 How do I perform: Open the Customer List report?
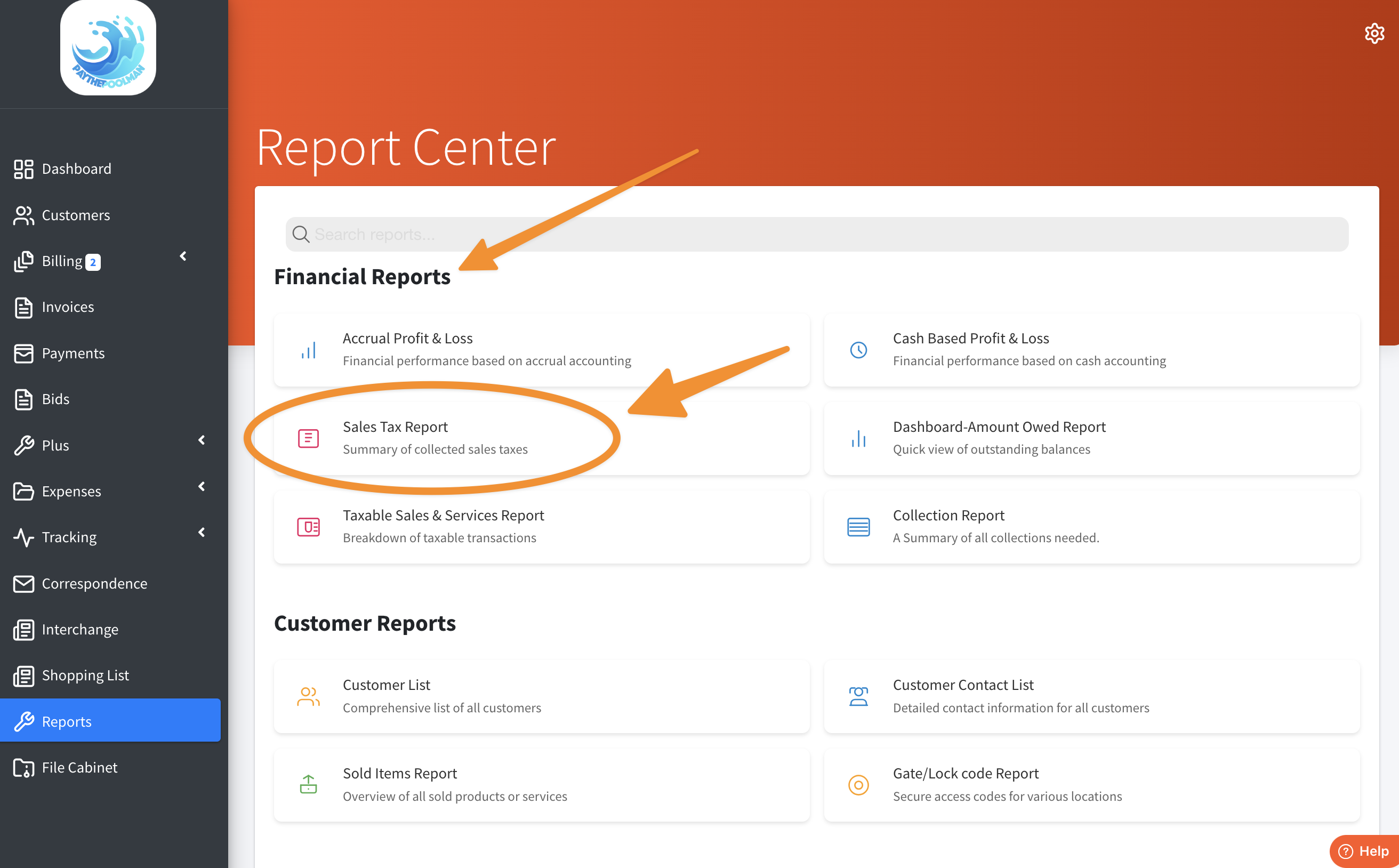[x=541, y=696]
